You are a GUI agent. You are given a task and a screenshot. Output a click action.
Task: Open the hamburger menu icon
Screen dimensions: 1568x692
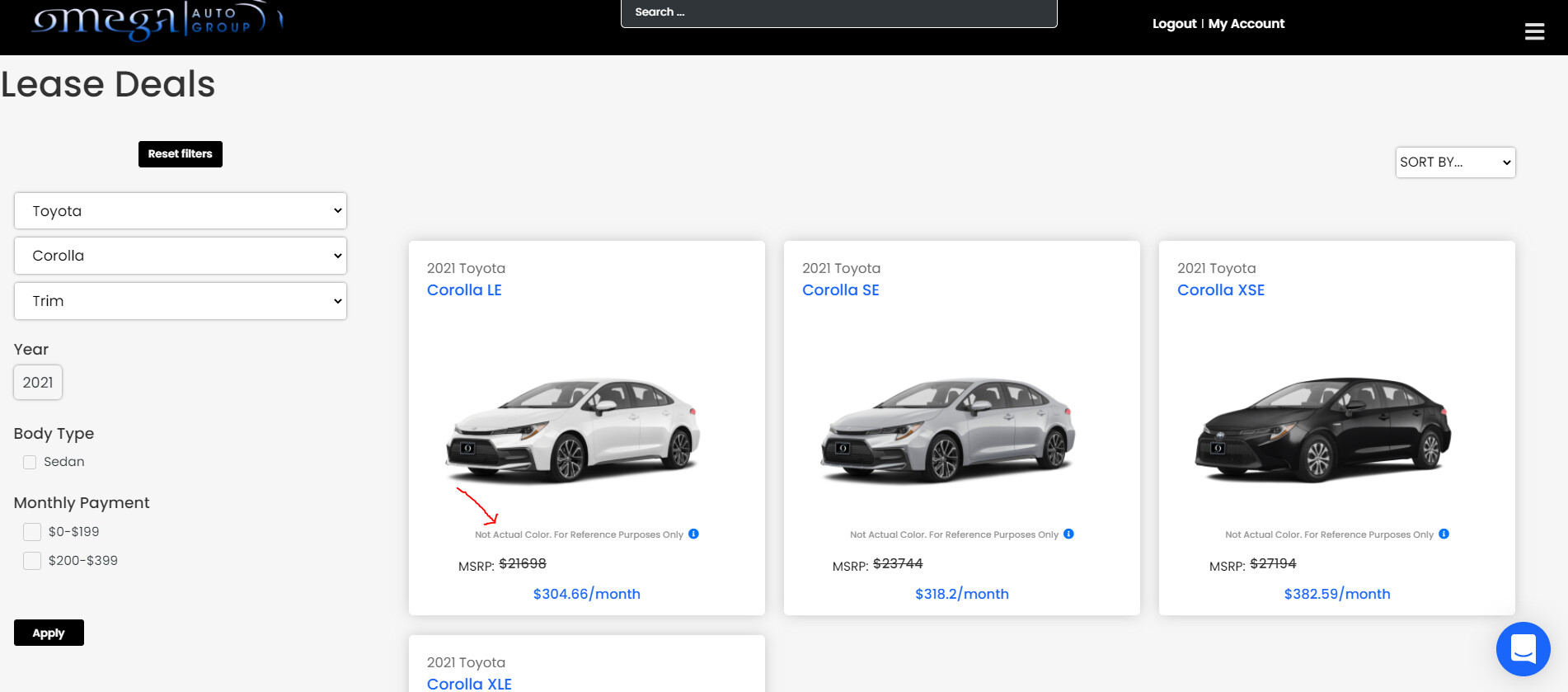pos(1534,31)
